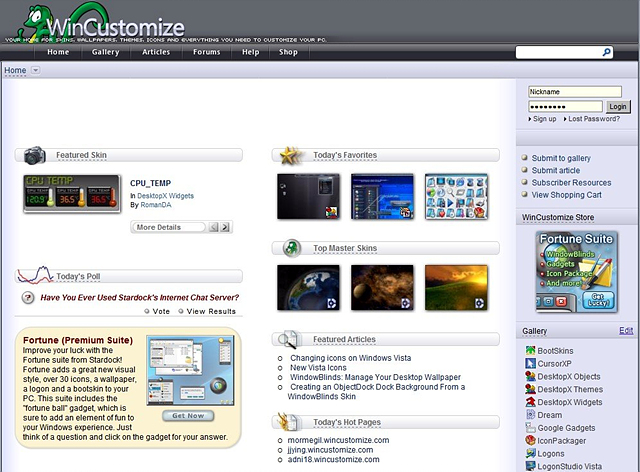Click the Get Now button
The image size is (640, 472).
(x=188, y=415)
